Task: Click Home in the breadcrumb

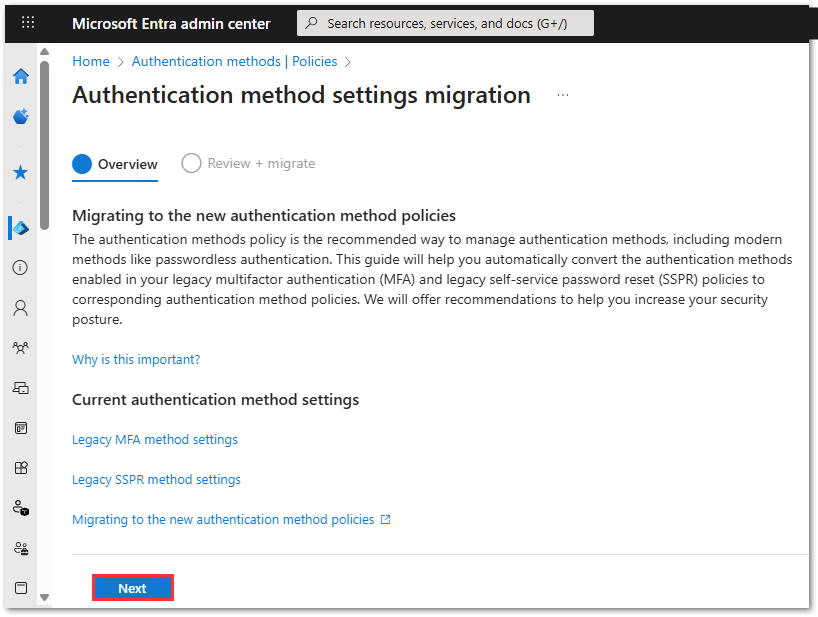Action: (91, 62)
